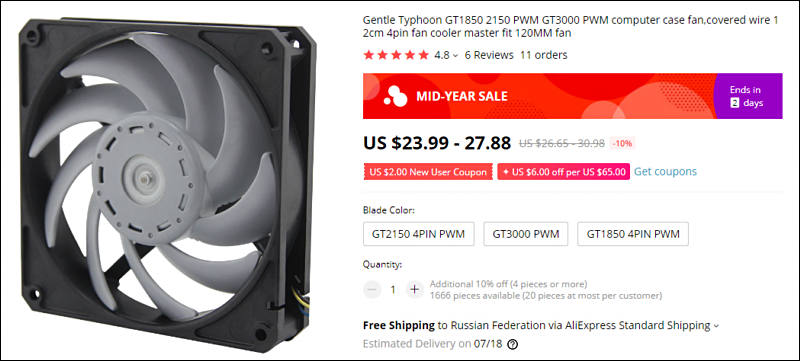
Task: Expand the AliExpress Standard Shipping options chevron
Action: point(716,326)
